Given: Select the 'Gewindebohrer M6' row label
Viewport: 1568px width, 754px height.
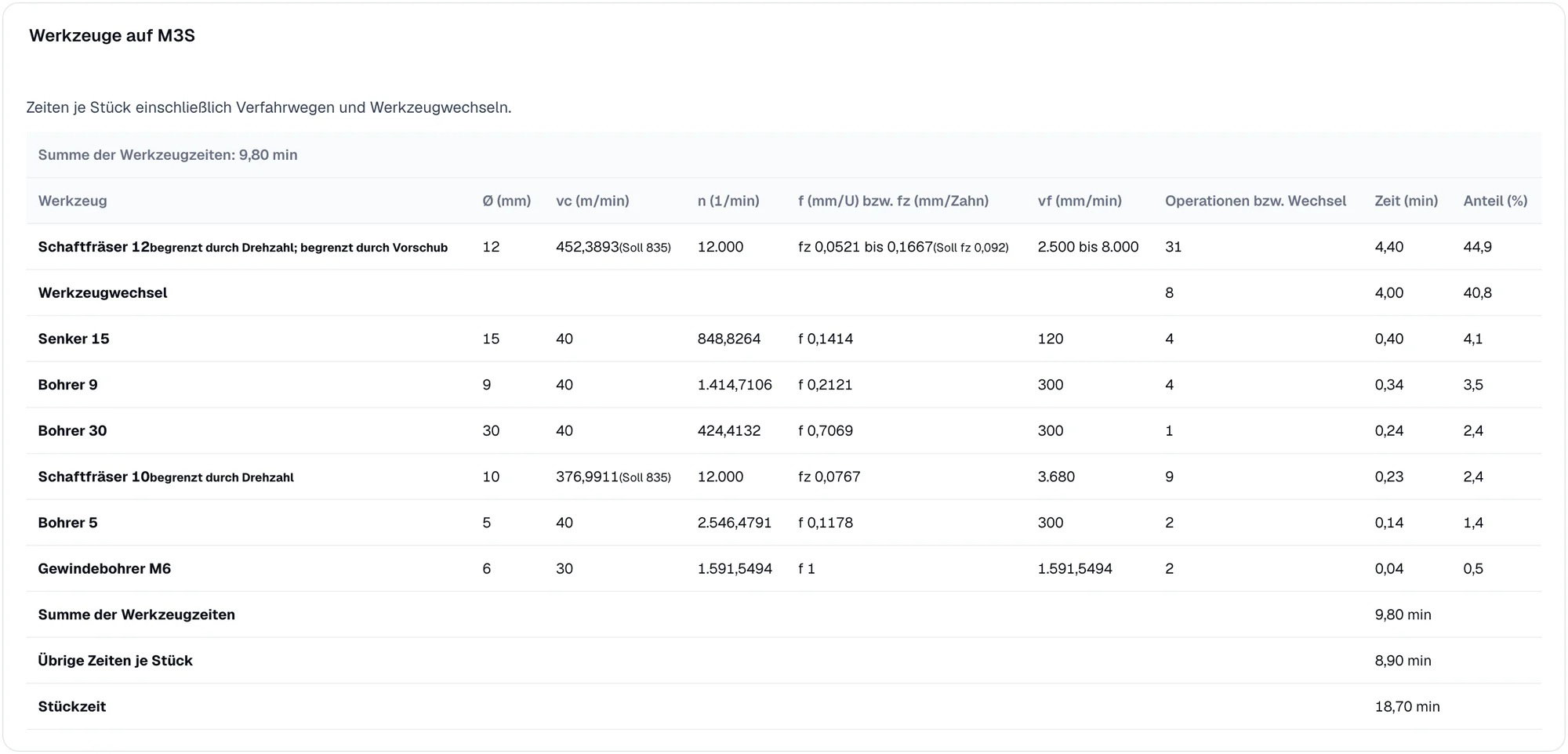Looking at the screenshot, I should tap(104, 569).
